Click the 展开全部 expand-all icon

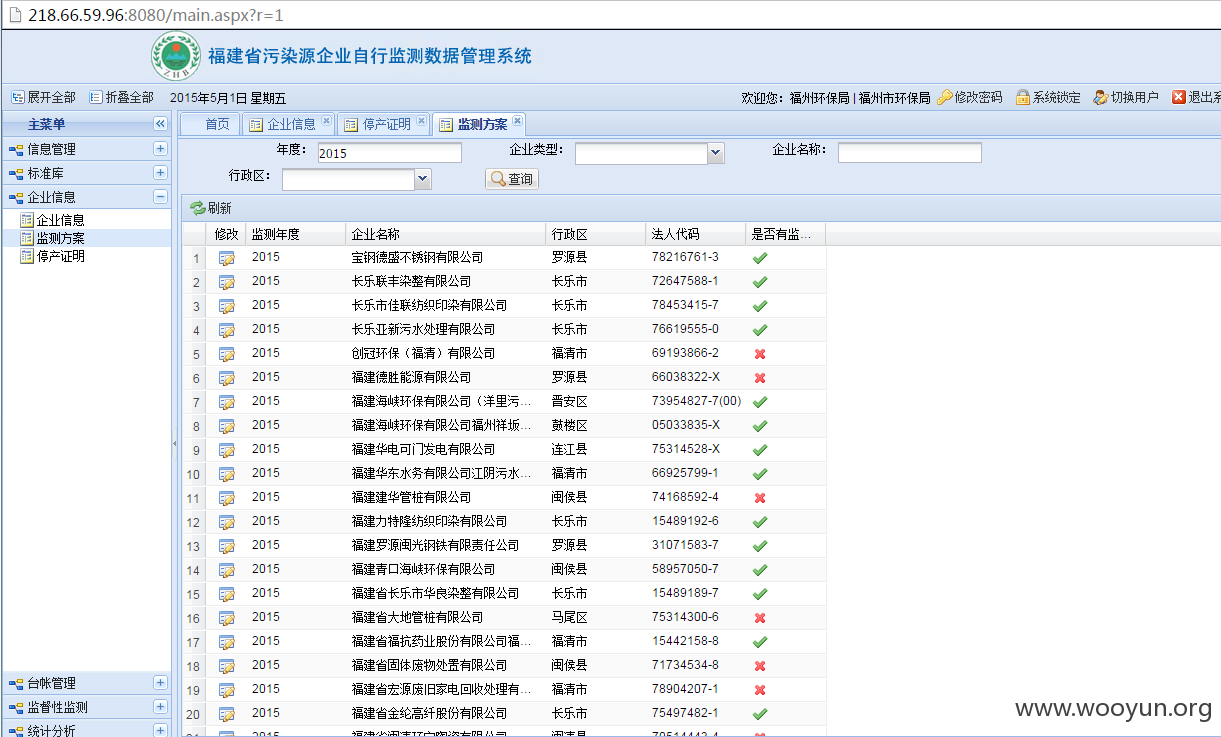point(17,97)
